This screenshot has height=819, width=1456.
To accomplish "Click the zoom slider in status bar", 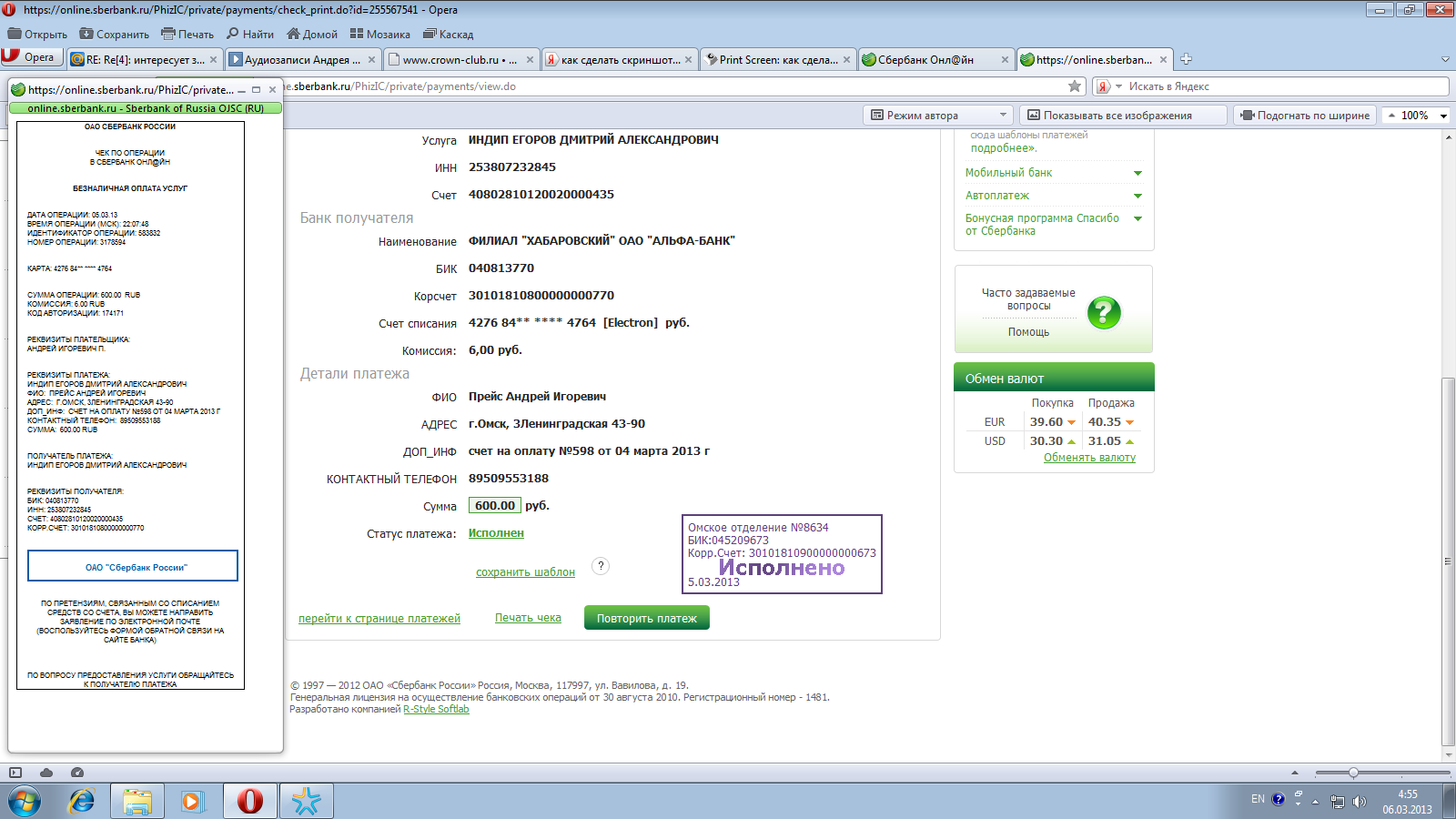I will (x=1353, y=773).
